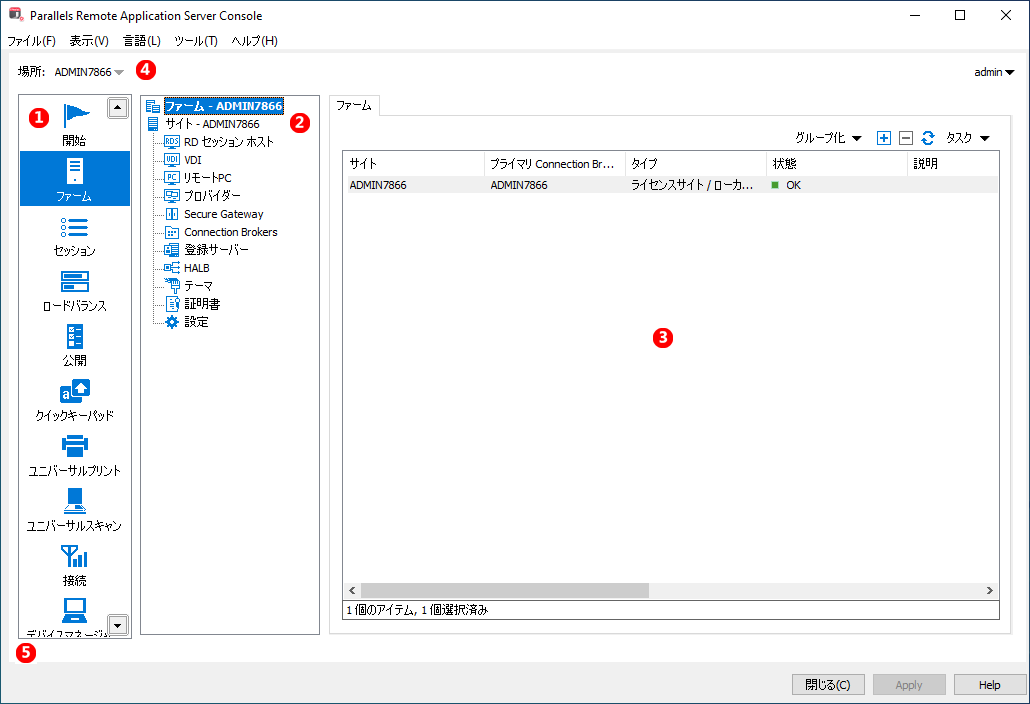Open リモートPC node in tree
The height and width of the screenshot is (704, 1030).
pyautogui.click(x=208, y=178)
